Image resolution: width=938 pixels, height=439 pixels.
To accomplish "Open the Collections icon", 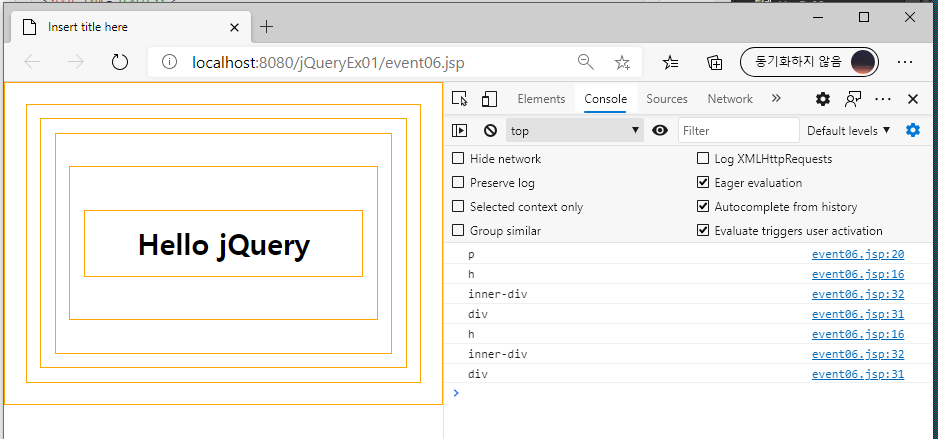I will 714,62.
